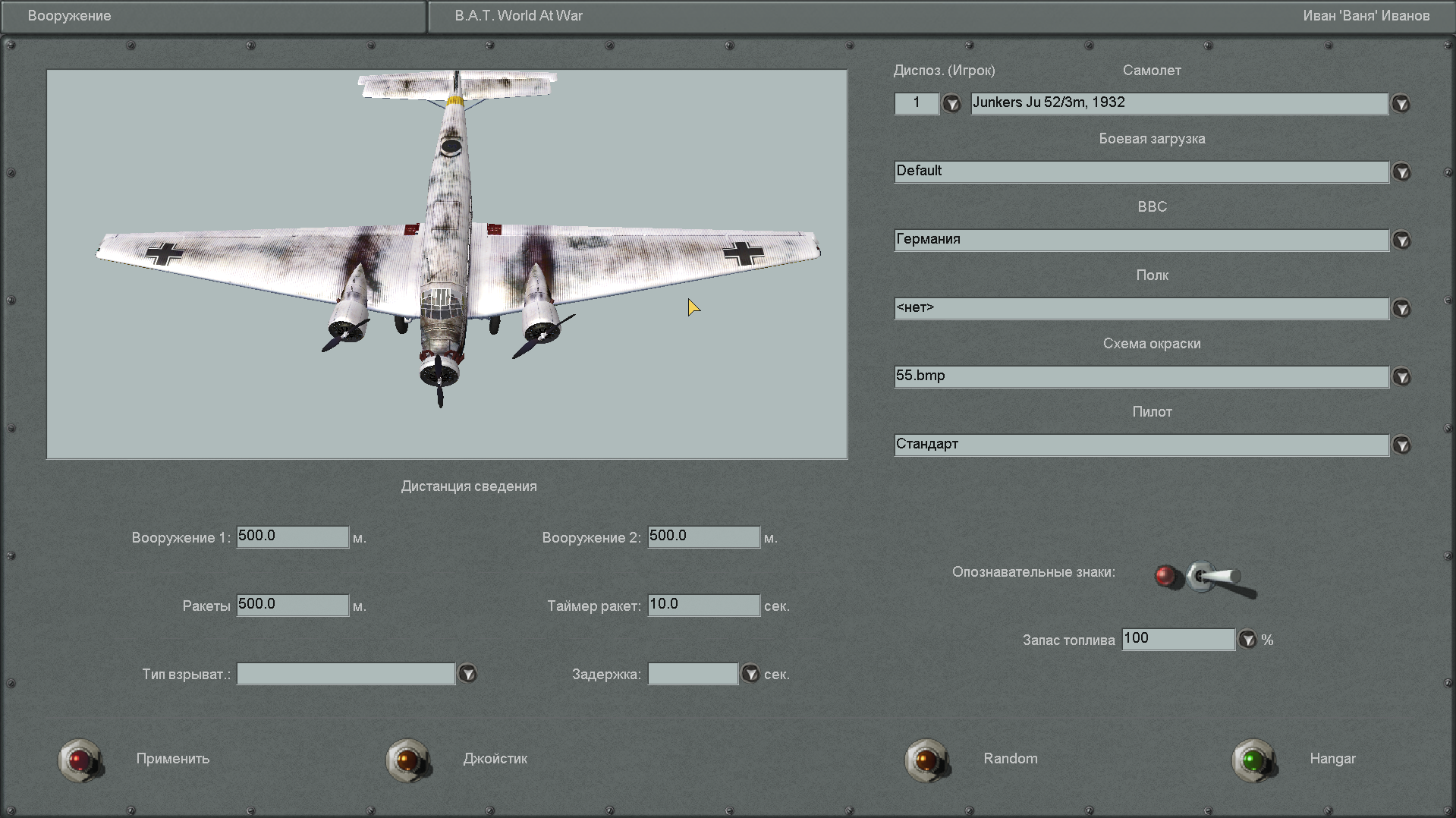The width and height of the screenshot is (1456, 818).
Task: Click the 55.bmp skin field
Action: pos(1141,376)
